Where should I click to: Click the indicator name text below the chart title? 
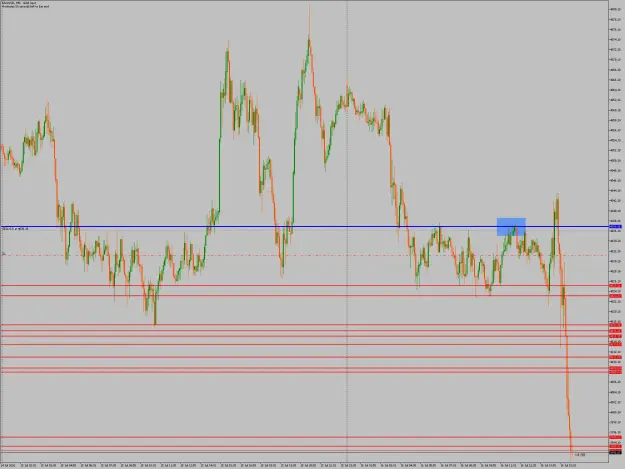tap(25, 7)
